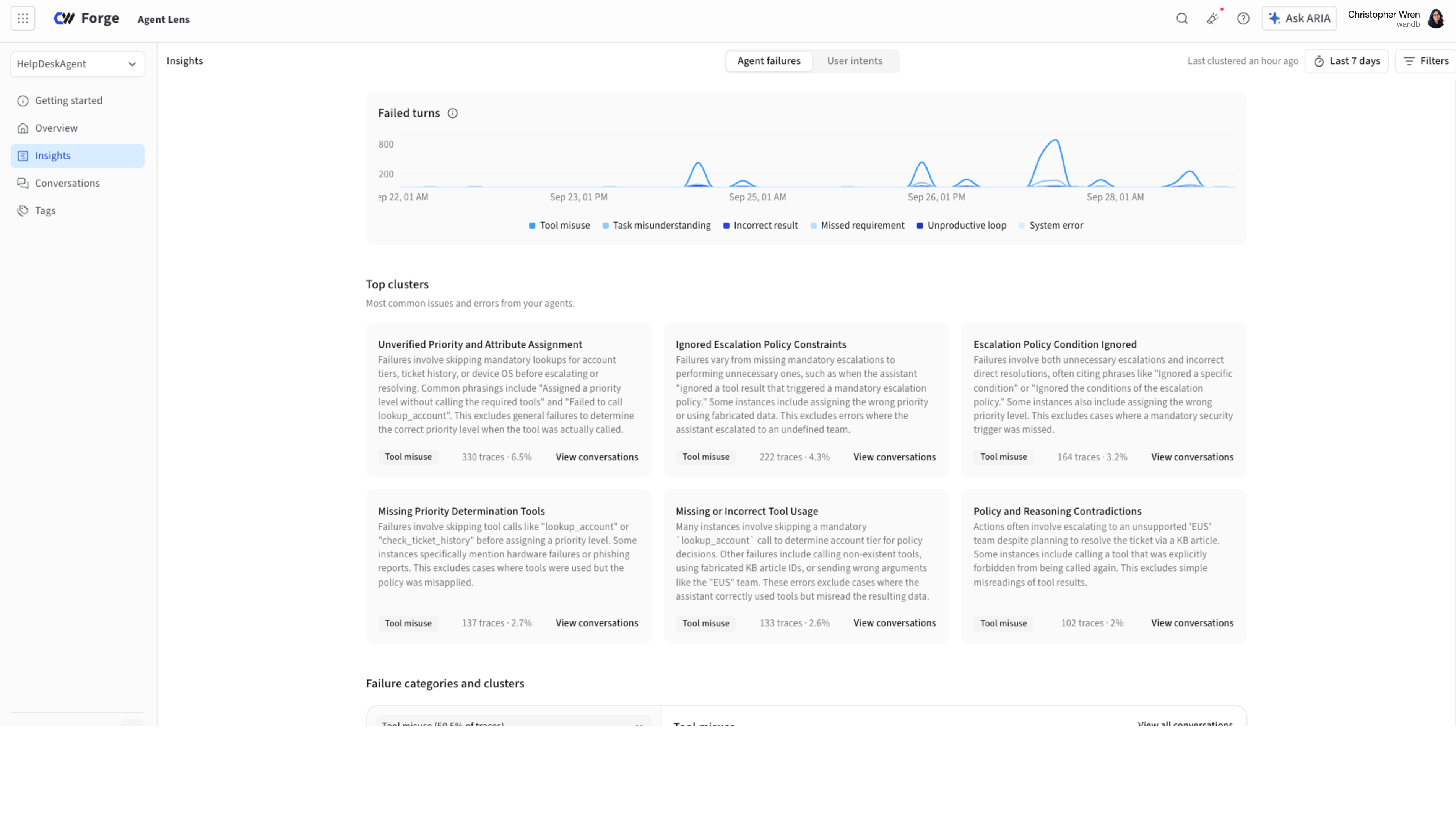Click the Forge logo
This screenshot has width=1456, height=819.
86,19
